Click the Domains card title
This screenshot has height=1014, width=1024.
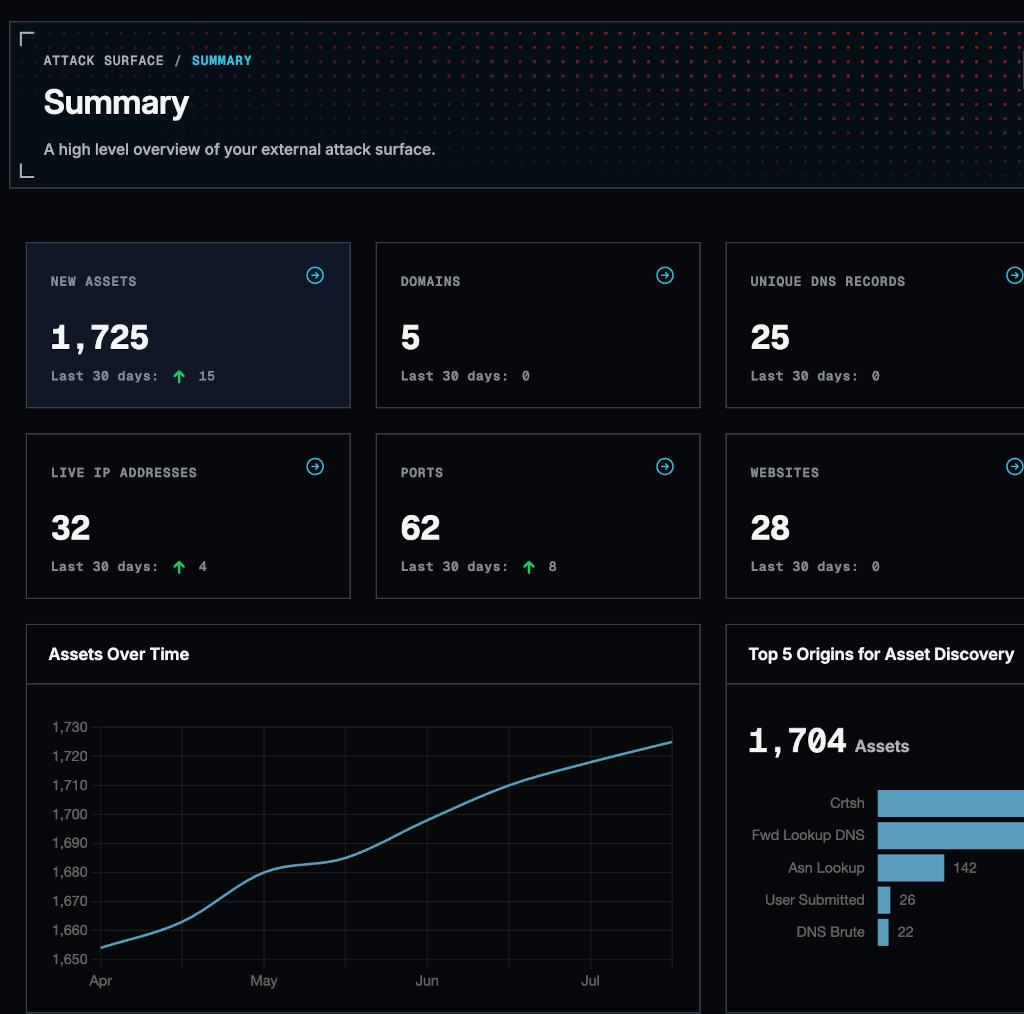tap(430, 281)
